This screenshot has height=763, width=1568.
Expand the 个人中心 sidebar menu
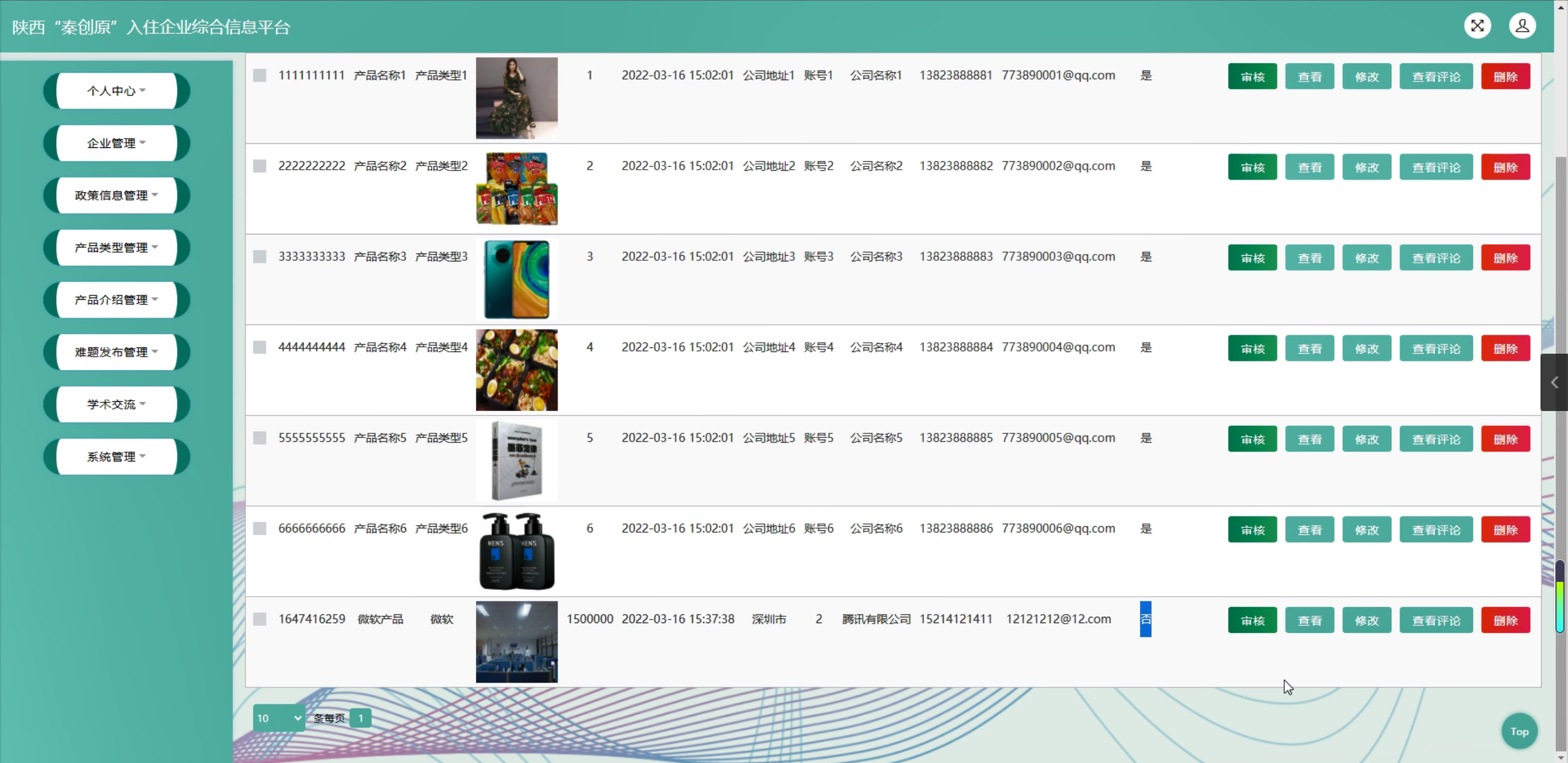coord(116,91)
